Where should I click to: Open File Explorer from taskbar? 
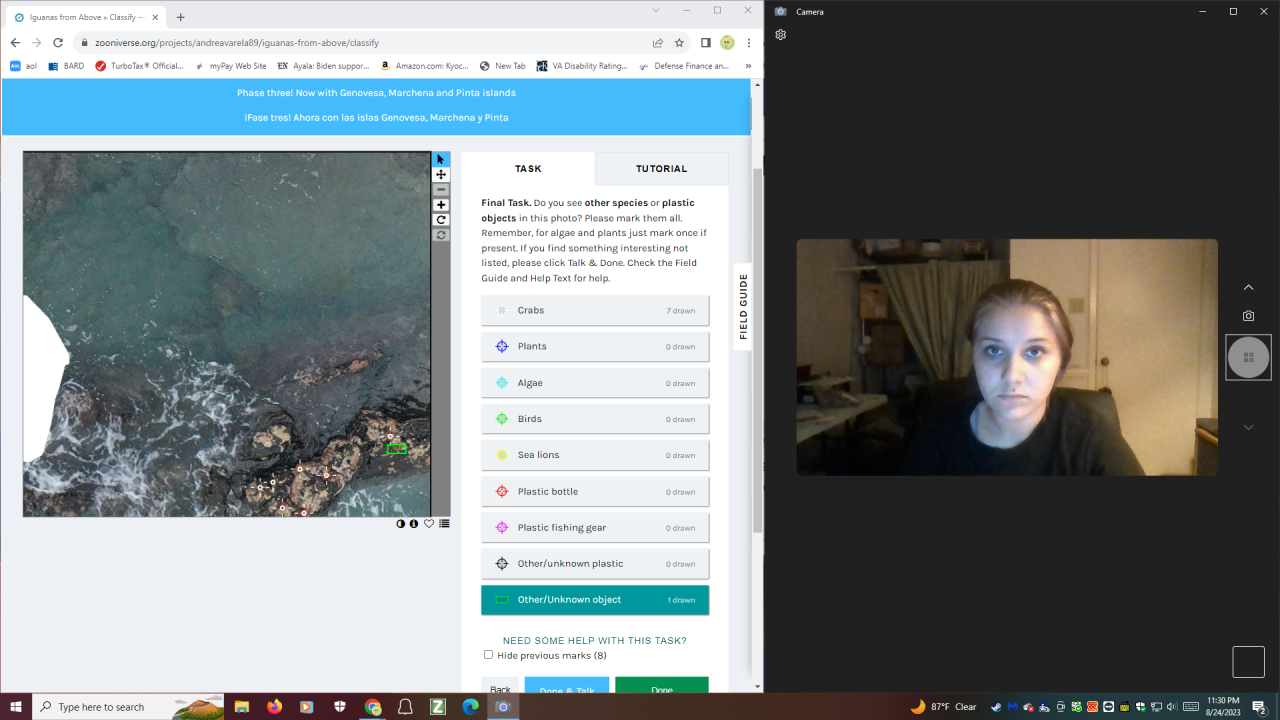tap(242, 707)
